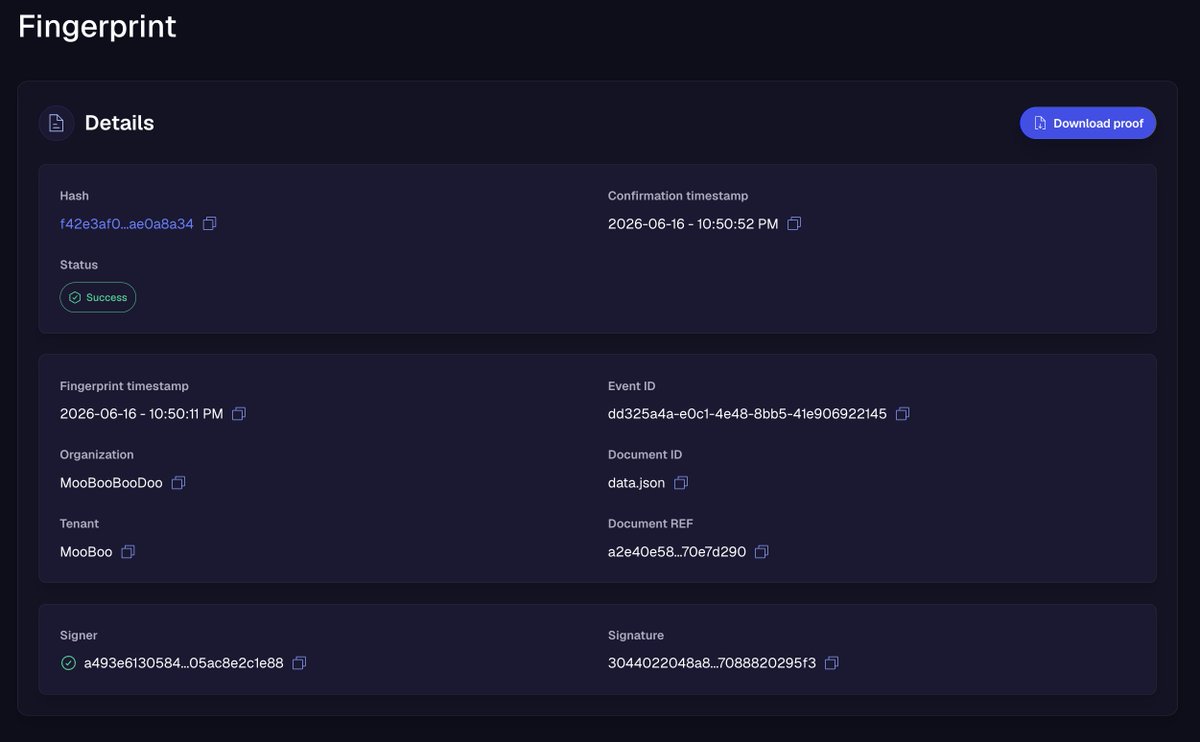Select Document REF a2e40e58…70e7d290

pyautogui.click(x=677, y=552)
